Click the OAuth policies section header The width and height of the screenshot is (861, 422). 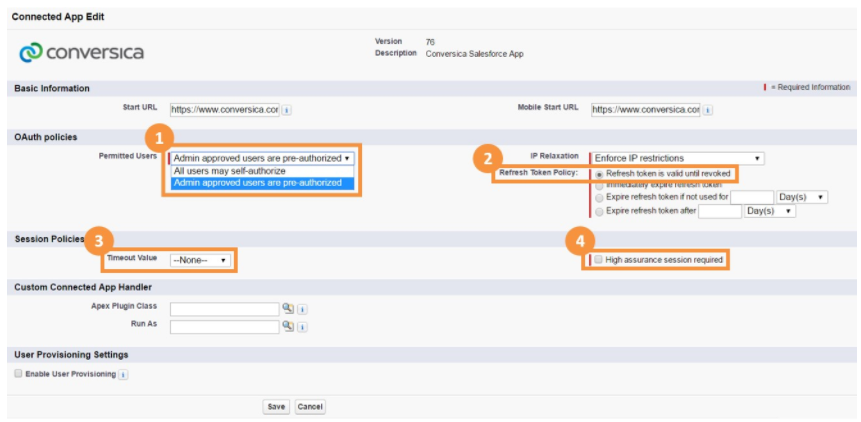click(x=46, y=137)
